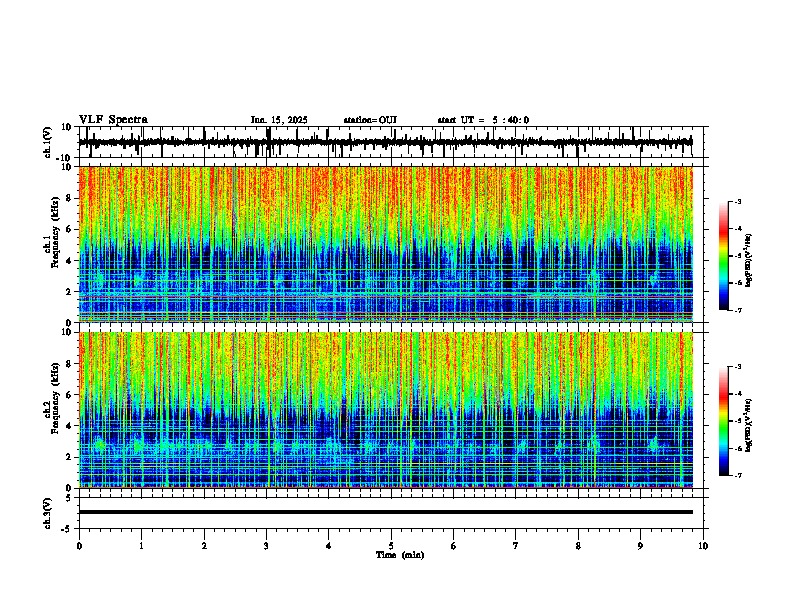
Task: Click the 2 tick label on Time axis
Action: tap(204, 546)
